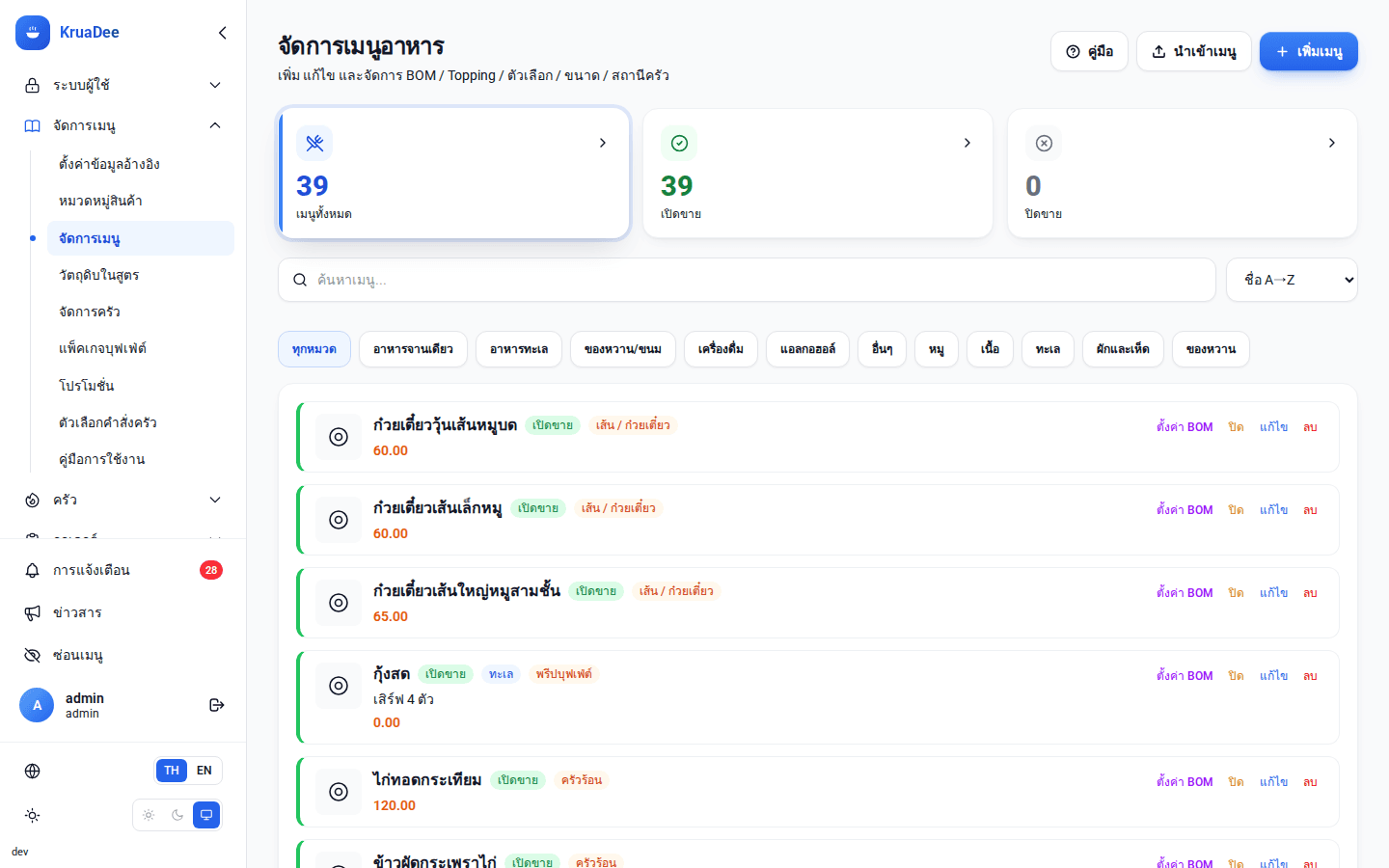Select the เครื่องดื่ม category tab
The width and height of the screenshot is (1389, 868).
(721, 349)
